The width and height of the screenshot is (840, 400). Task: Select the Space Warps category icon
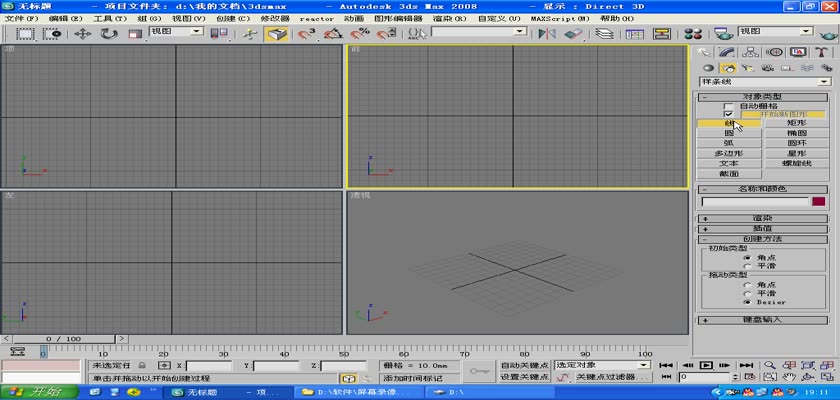[807, 68]
